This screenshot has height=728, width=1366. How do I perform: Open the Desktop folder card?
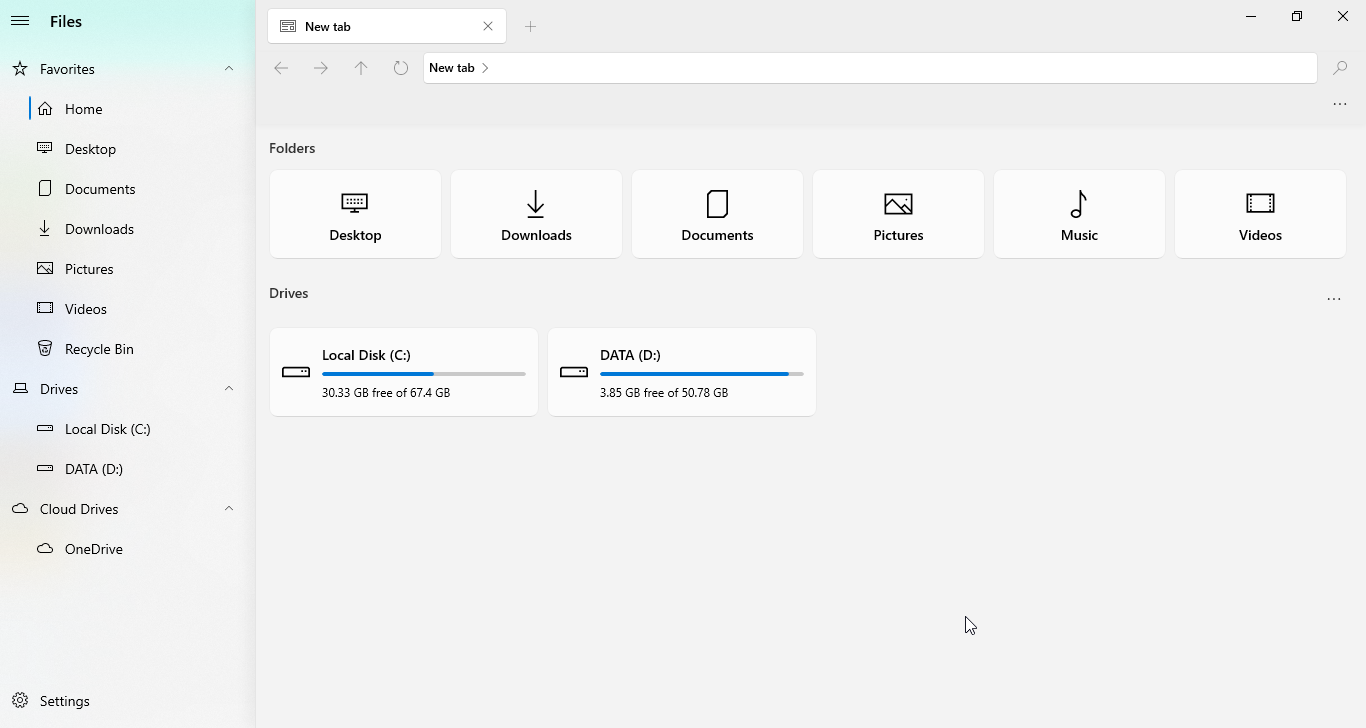[x=355, y=214]
